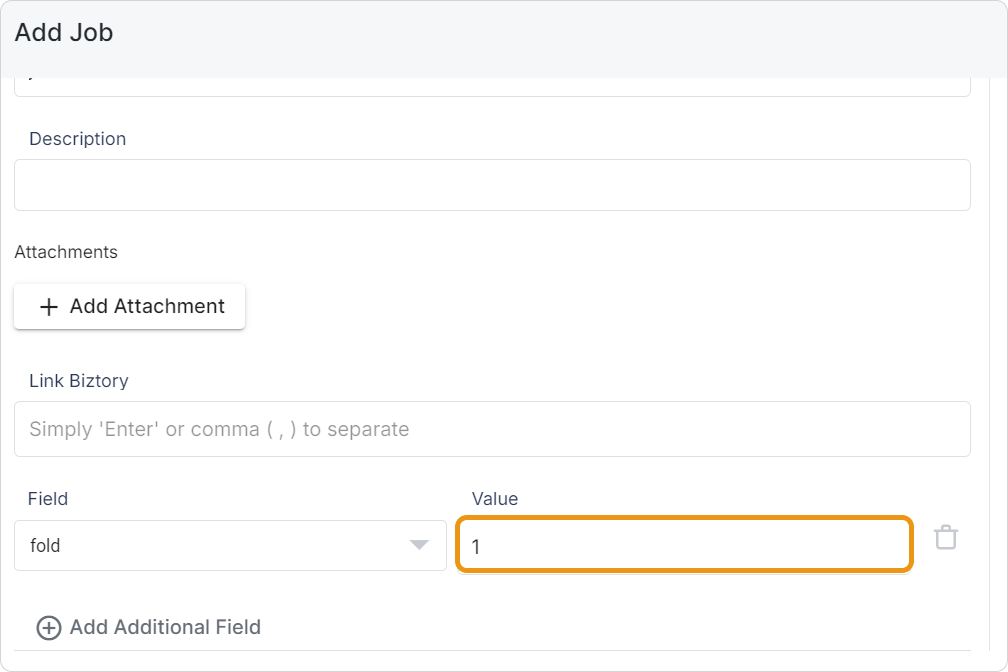Click the Attachments section label
Viewport: 1008px width, 672px height.
[x=66, y=252]
